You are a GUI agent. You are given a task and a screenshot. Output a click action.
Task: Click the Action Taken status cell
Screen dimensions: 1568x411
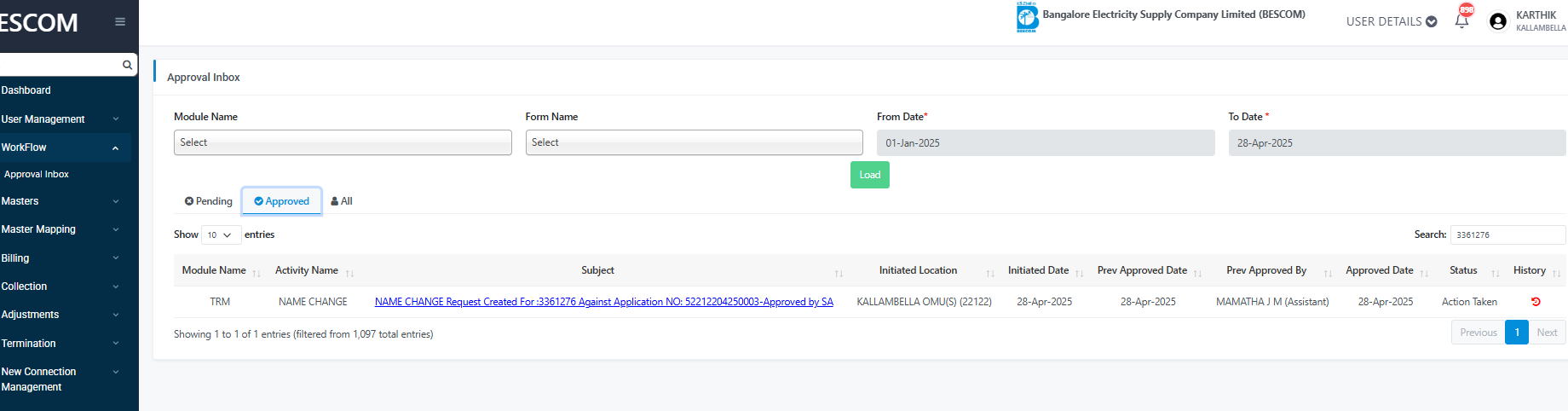pos(1469,302)
